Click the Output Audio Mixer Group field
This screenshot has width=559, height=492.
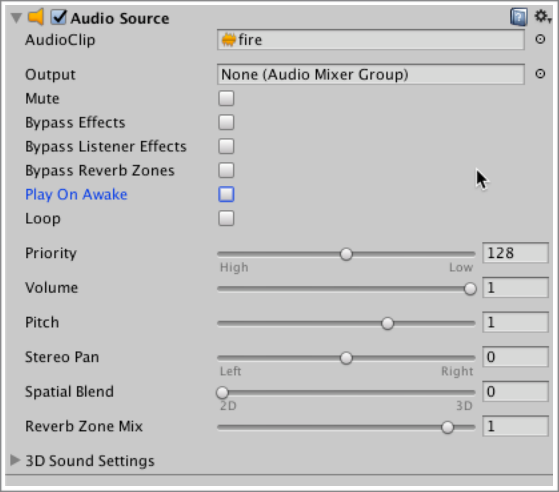tap(371, 75)
